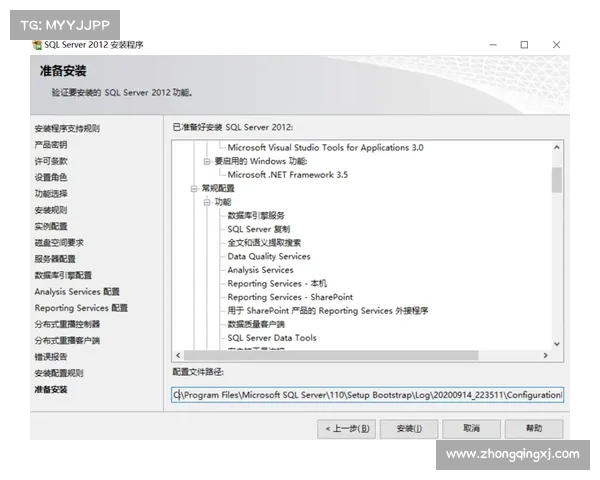Select Data Quality Services tree item
The height and width of the screenshot is (480, 600).
269,256
